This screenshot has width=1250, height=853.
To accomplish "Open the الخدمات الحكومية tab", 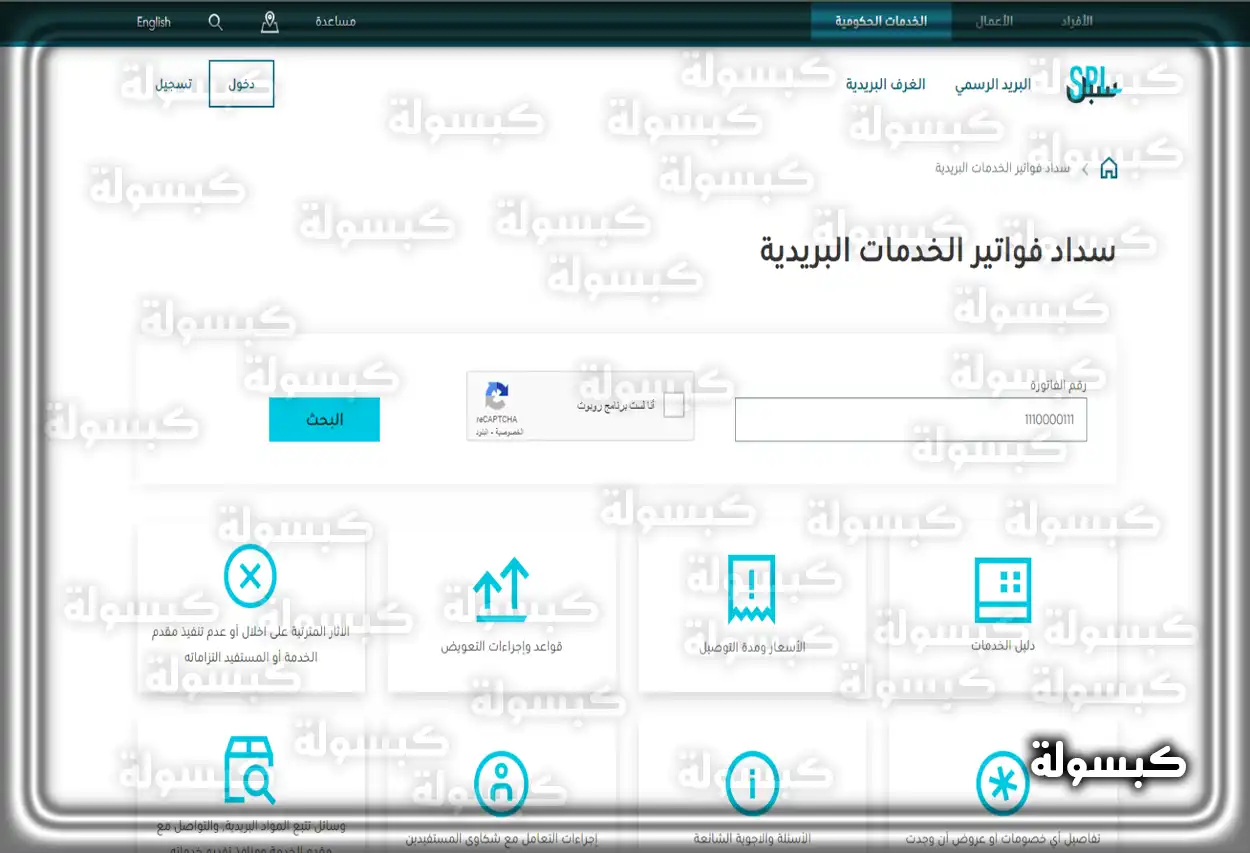I will (880, 20).
